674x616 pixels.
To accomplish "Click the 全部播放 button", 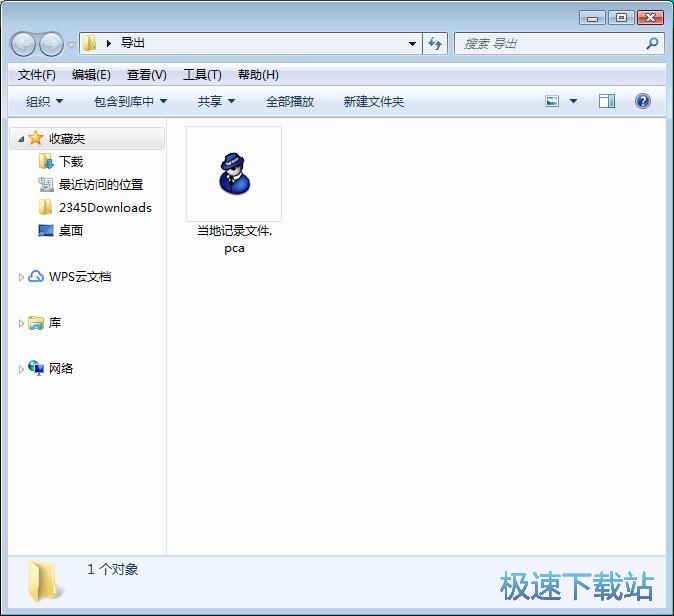I will coord(290,101).
